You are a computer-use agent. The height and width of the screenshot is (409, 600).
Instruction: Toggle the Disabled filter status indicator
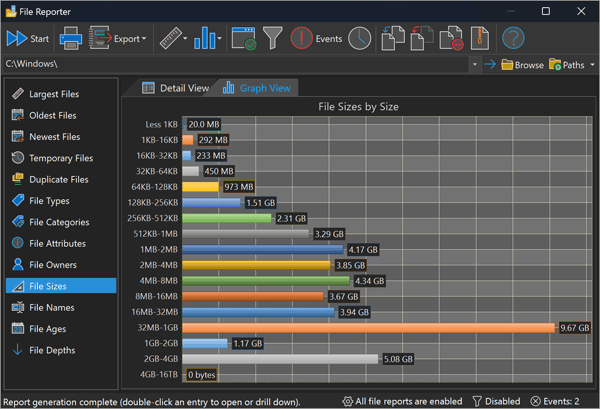point(495,401)
